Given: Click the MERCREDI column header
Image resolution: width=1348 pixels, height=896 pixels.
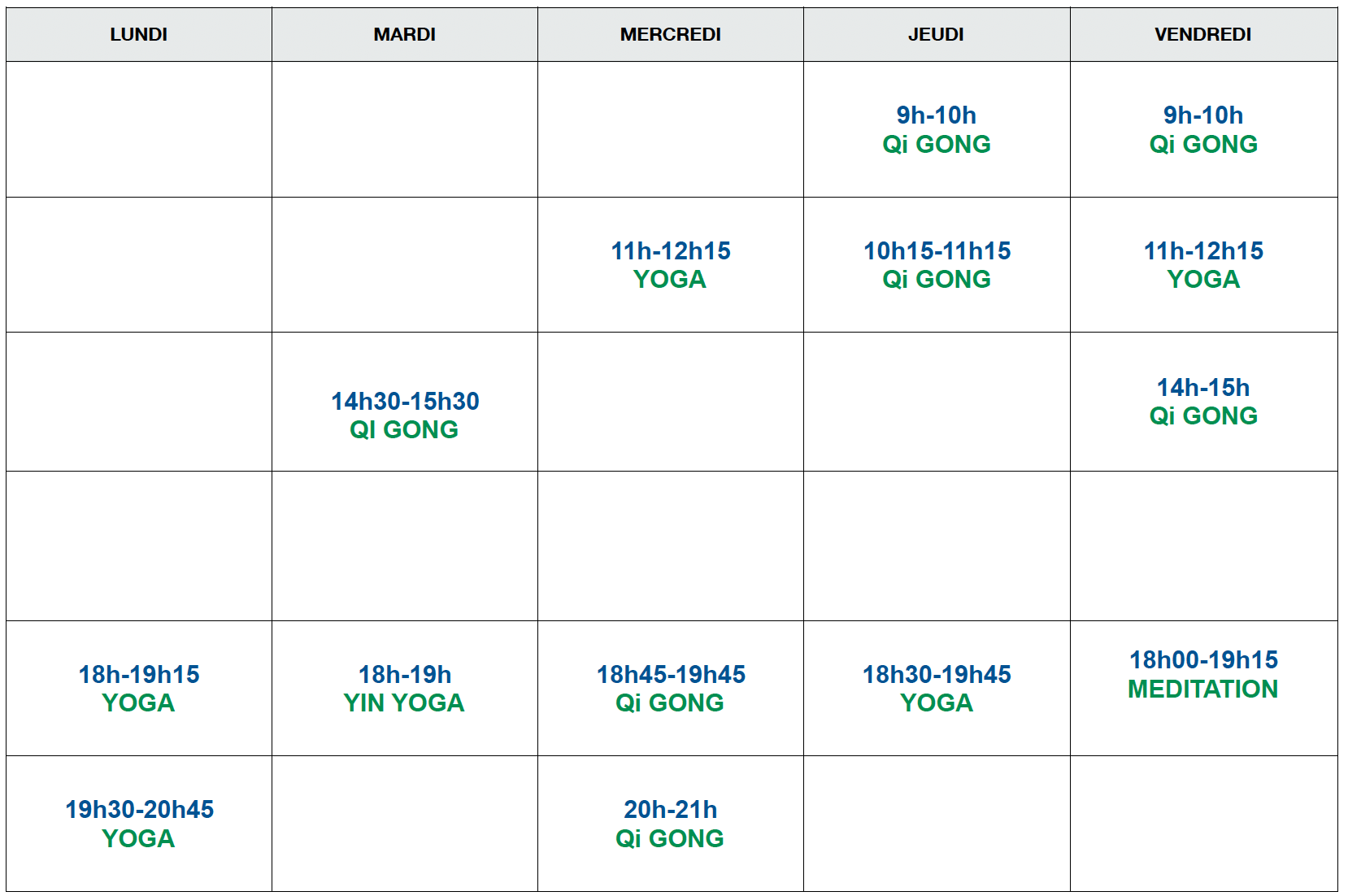Looking at the screenshot, I should click(671, 35).
